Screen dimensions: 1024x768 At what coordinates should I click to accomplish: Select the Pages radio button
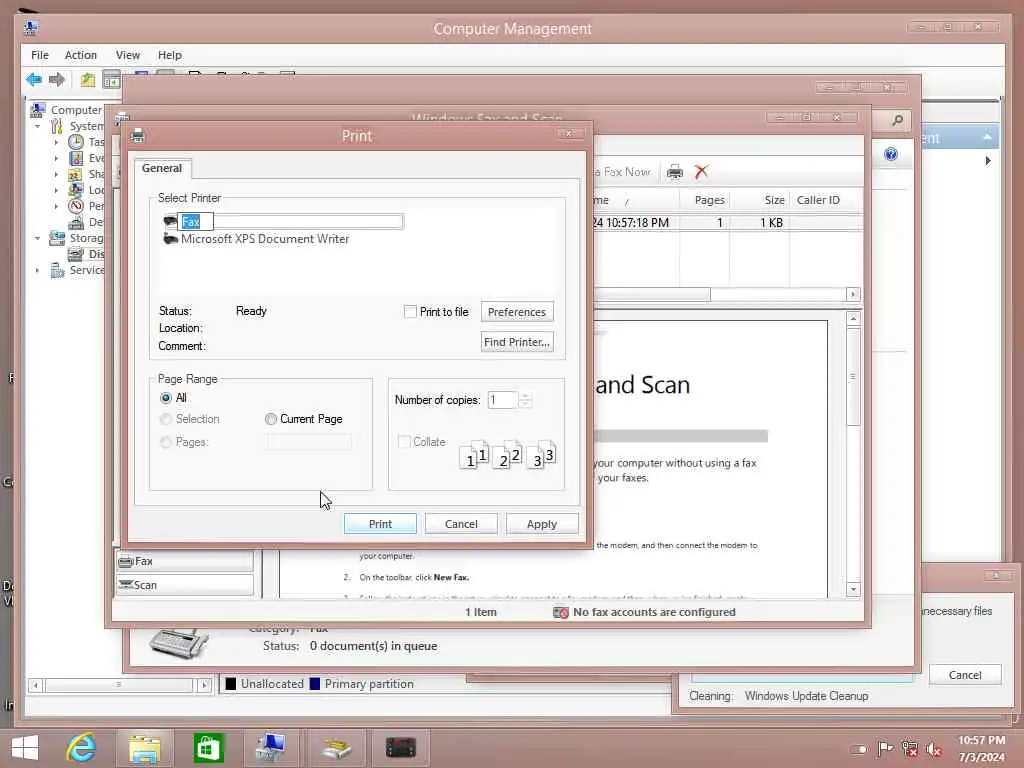[x=166, y=442]
